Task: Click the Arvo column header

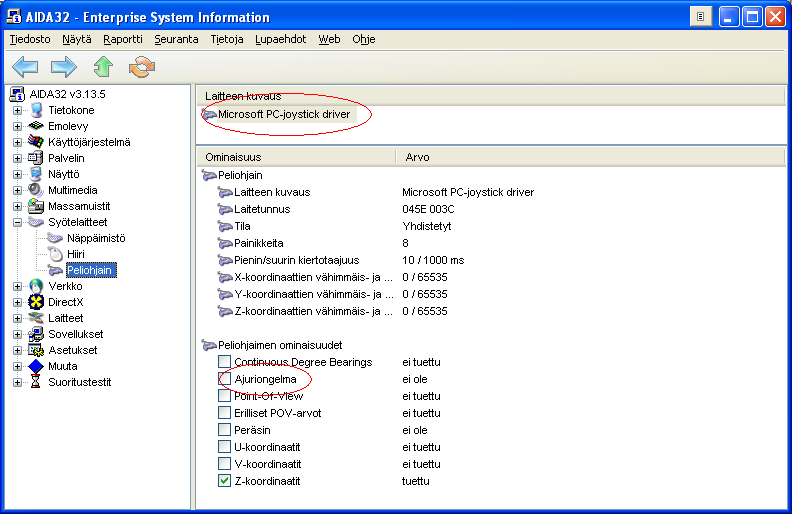Action: point(418,157)
